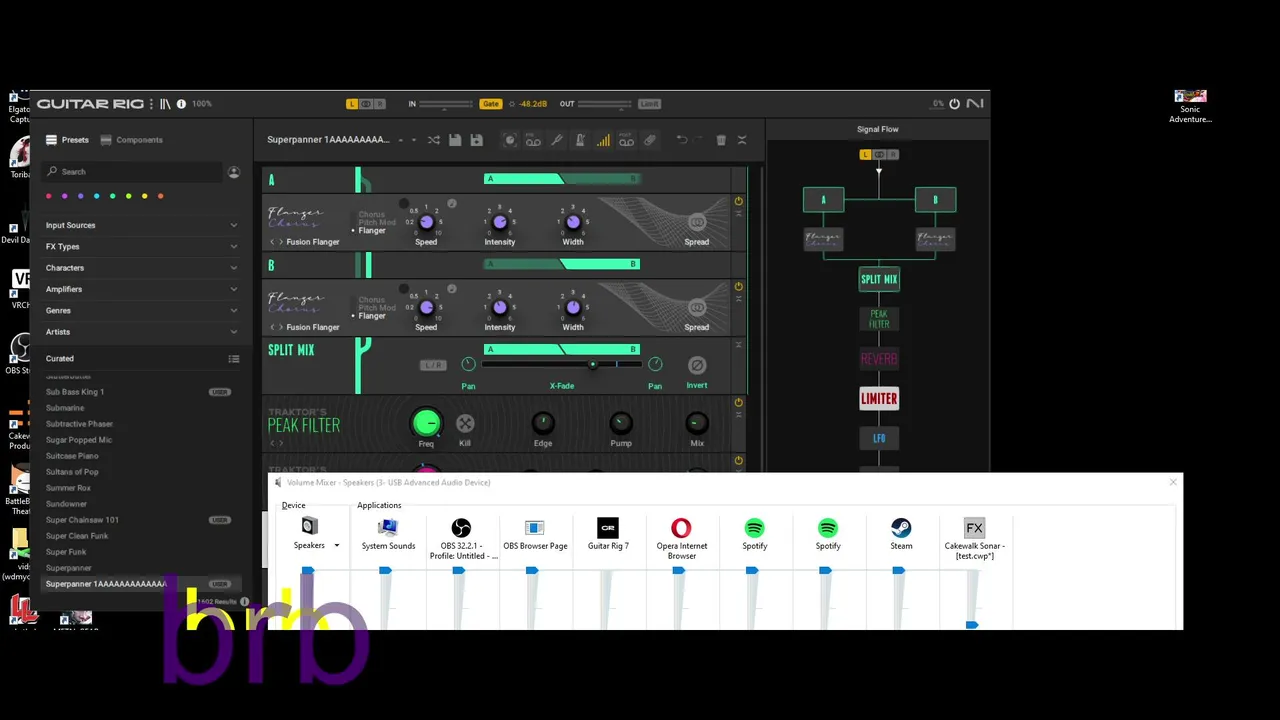Save the current preset
The width and height of the screenshot is (1280, 720).
click(455, 140)
